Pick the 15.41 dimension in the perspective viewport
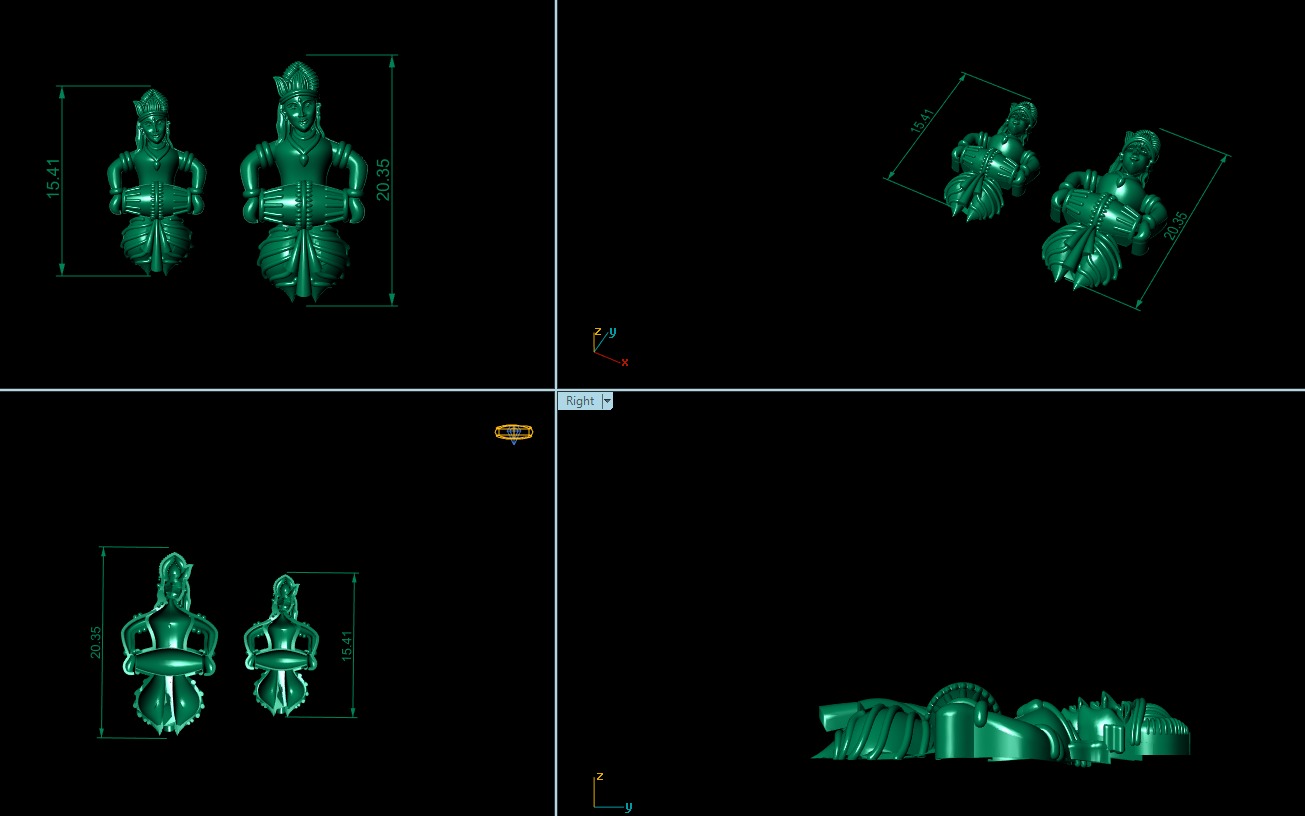The height and width of the screenshot is (816, 1305). (x=921, y=121)
